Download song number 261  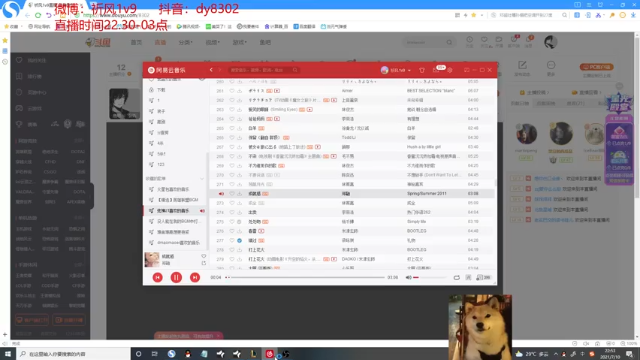[x=240, y=91]
